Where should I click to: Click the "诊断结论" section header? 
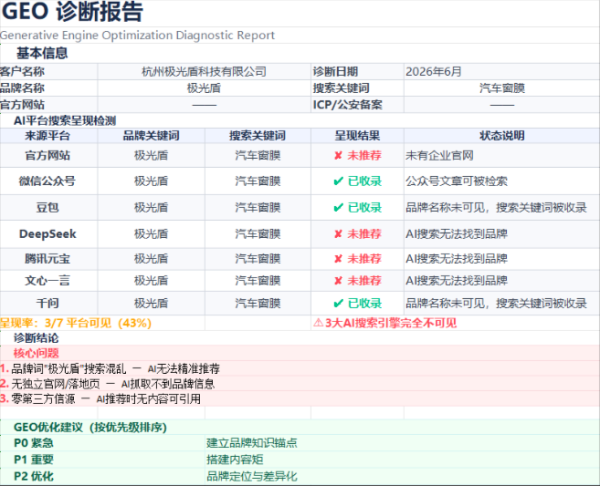[36, 338]
